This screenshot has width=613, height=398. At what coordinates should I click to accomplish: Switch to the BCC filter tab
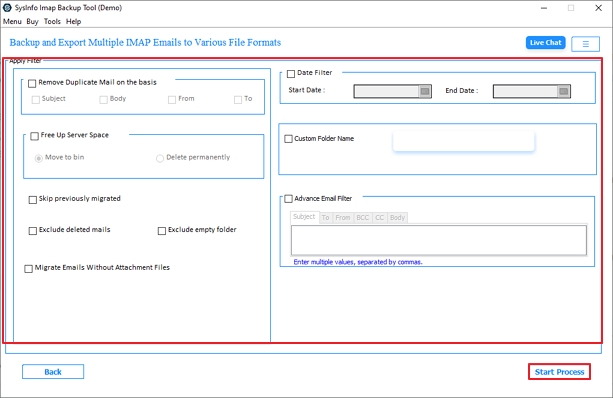363,218
